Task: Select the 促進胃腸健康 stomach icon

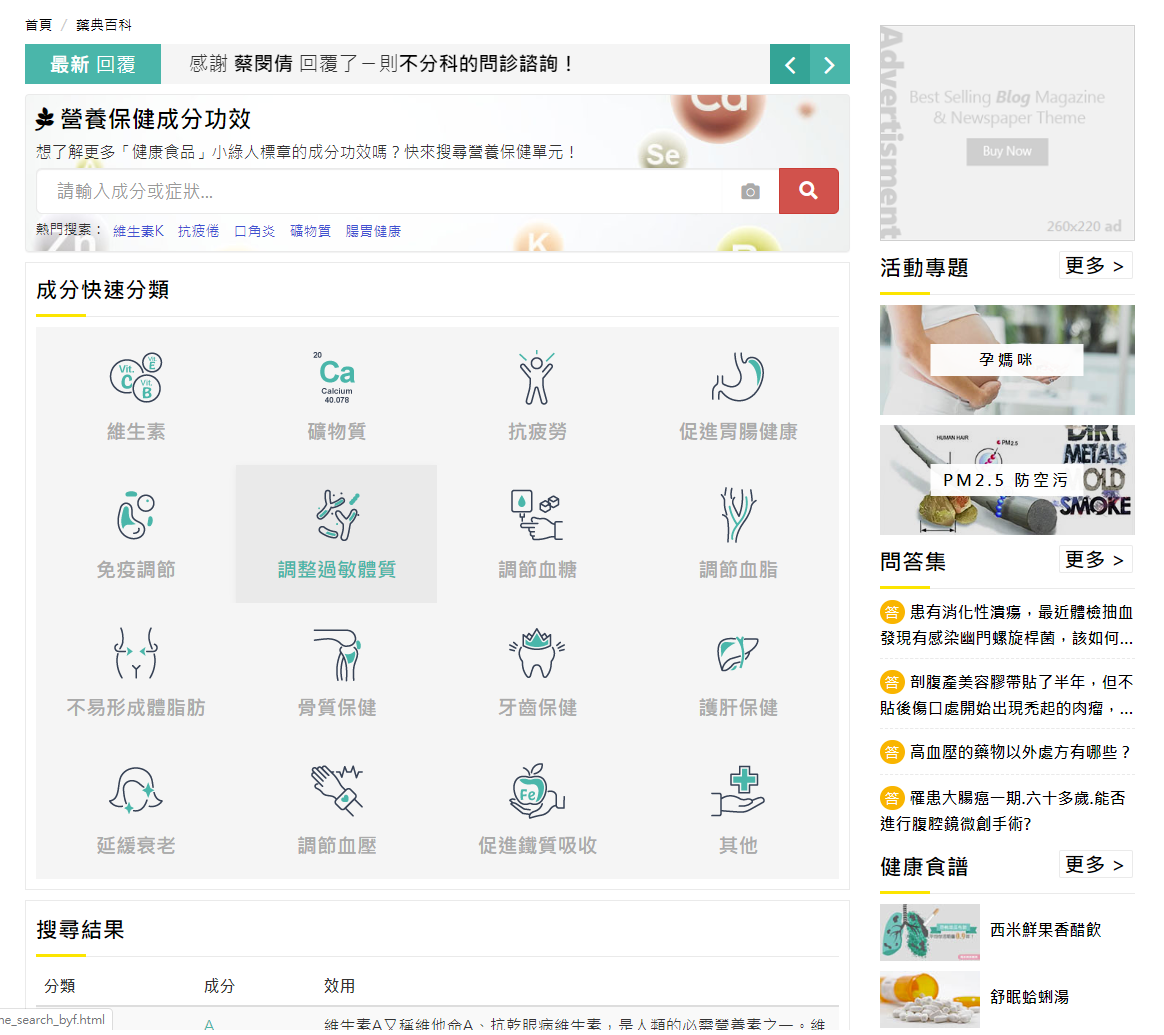Action: pyautogui.click(x=738, y=378)
